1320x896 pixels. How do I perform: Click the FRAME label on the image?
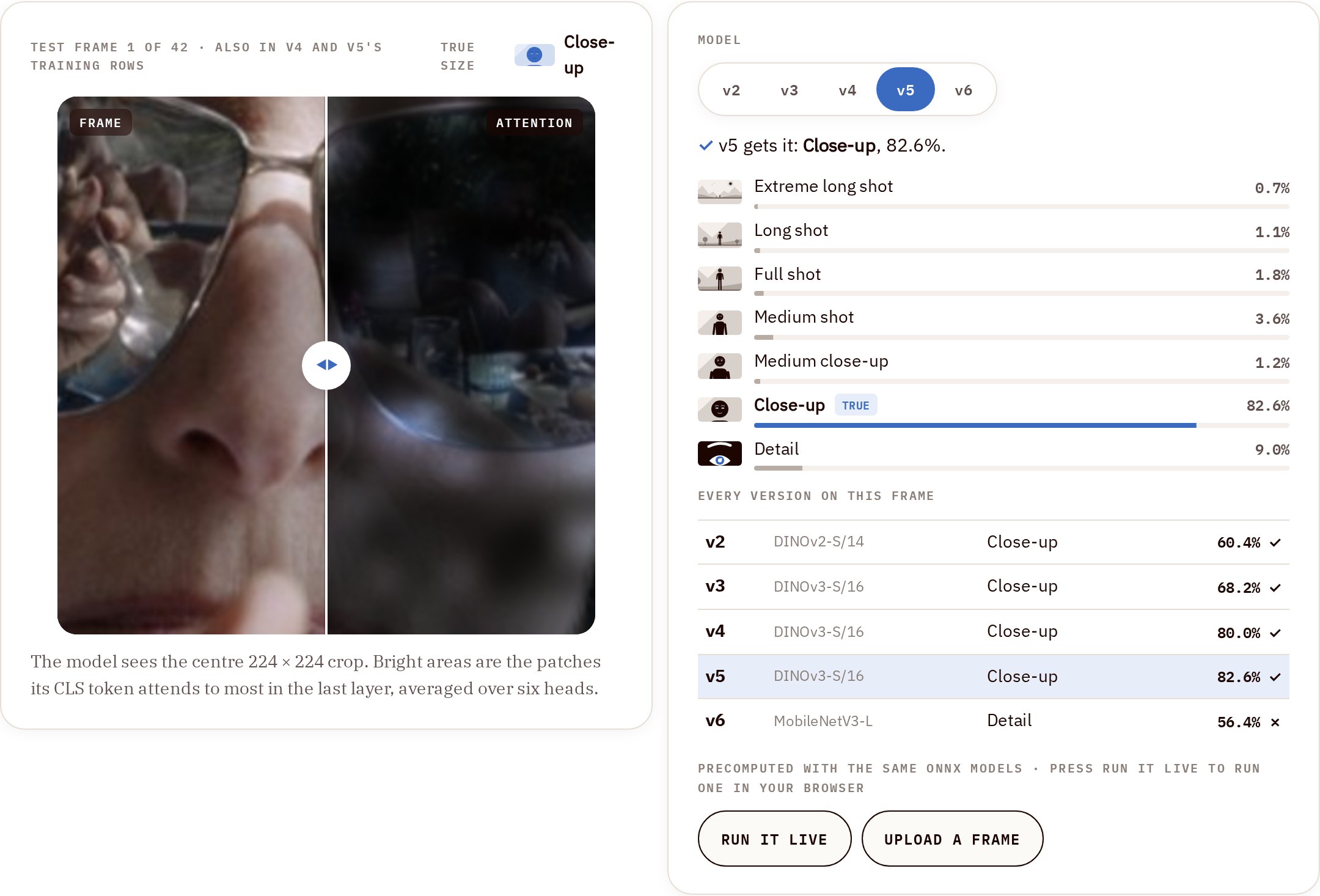point(100,123)
